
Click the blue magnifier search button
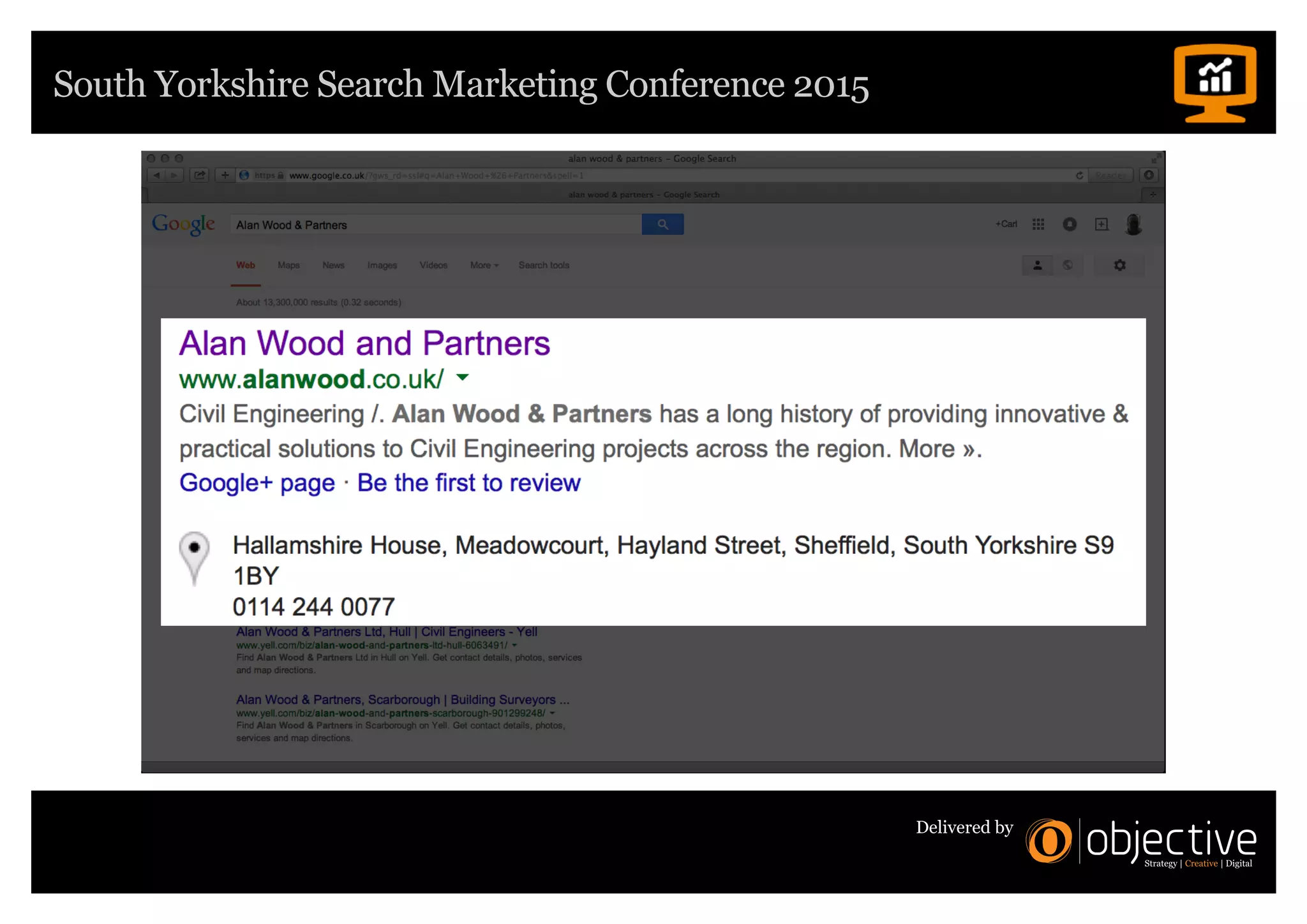coord(662,225)
